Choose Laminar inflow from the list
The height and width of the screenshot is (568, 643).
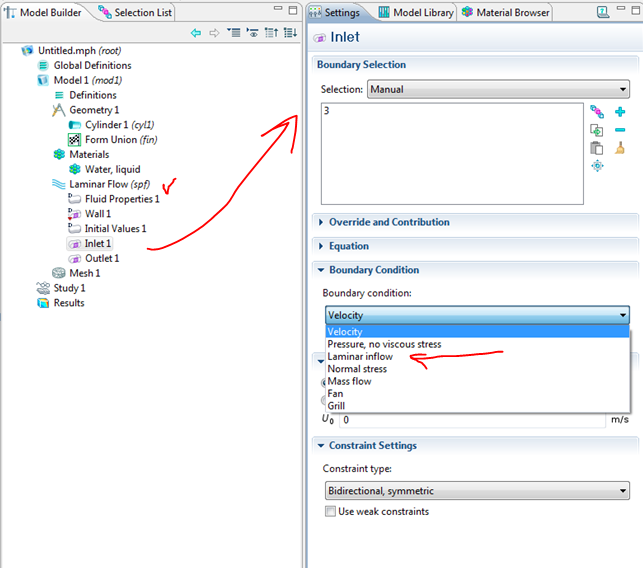[360, 357]
